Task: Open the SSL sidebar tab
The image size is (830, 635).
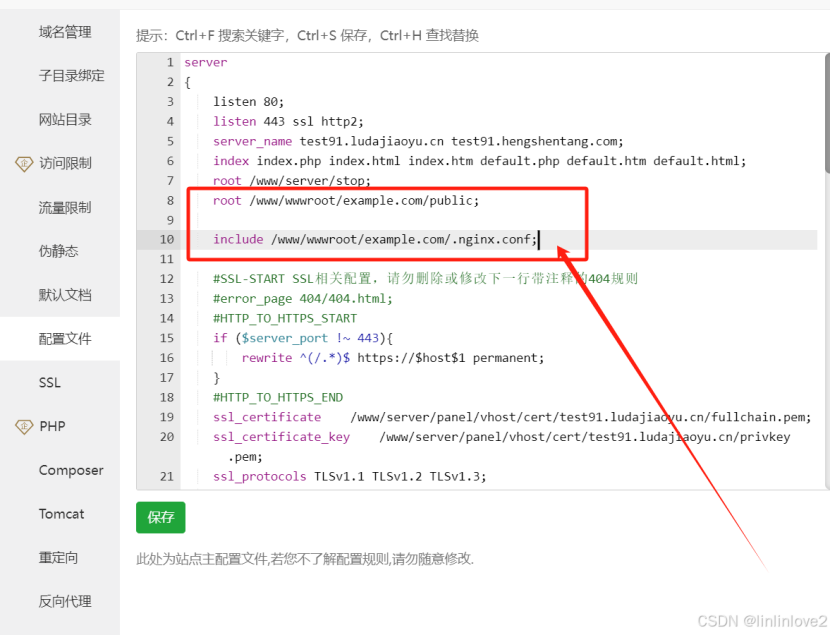Action: pyautogui.click(x=50, y=383)
